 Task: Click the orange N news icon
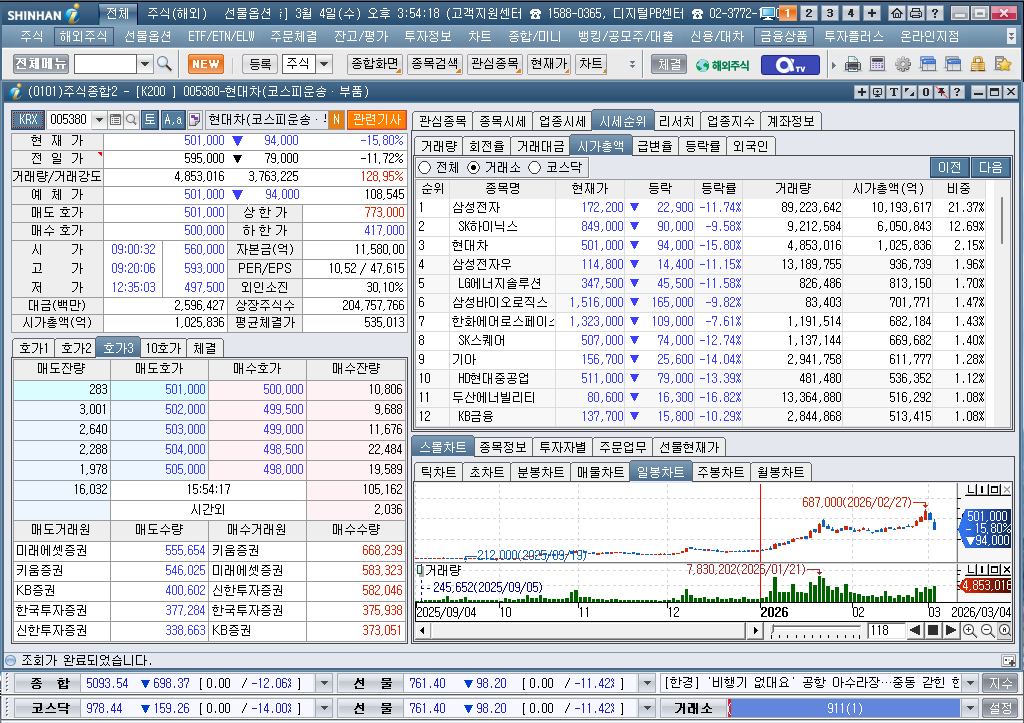pos(336,120)
